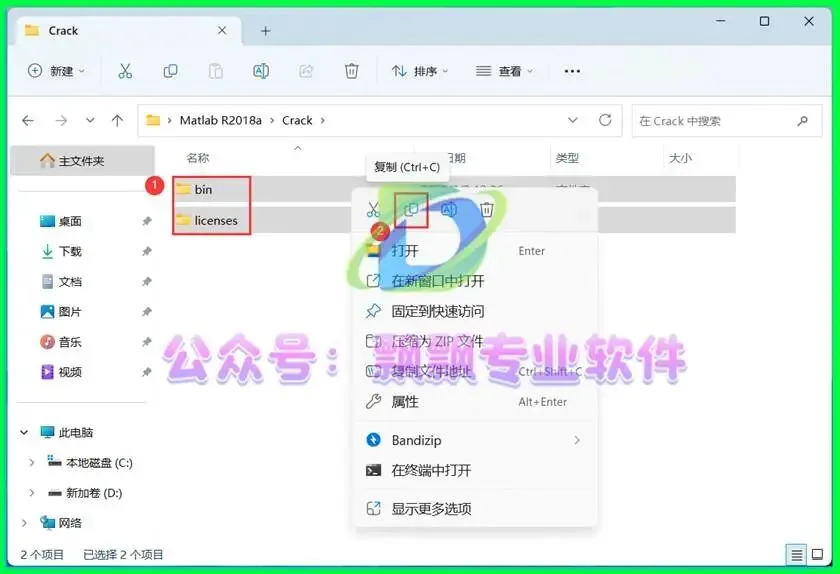Choose 压缩为 ZIP 文件 from the context menu
The height and width of the screenshot is (574, 840).
(x=475, y=341)
